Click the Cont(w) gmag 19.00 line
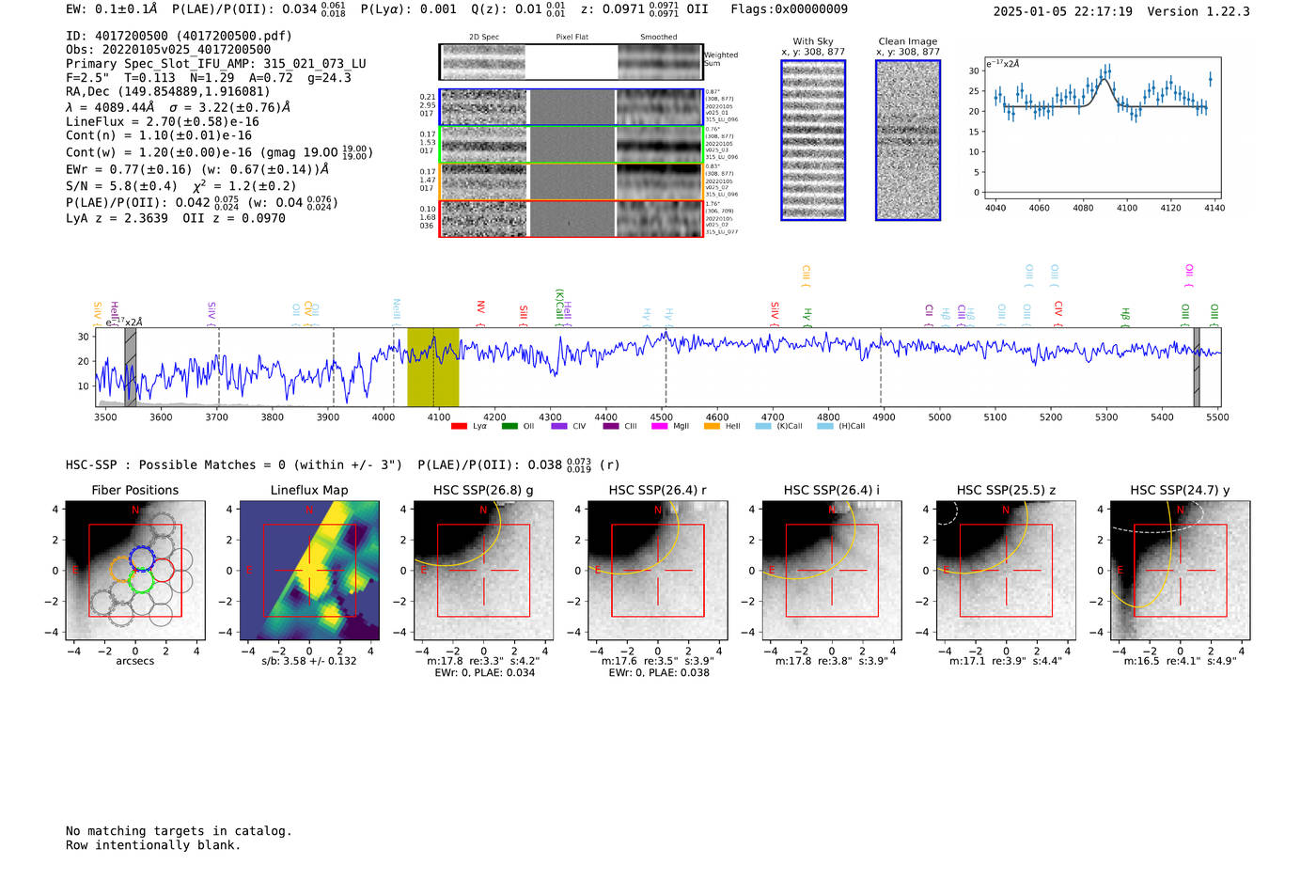Screen dimensions: 1316x896 (x=219, y=151)
